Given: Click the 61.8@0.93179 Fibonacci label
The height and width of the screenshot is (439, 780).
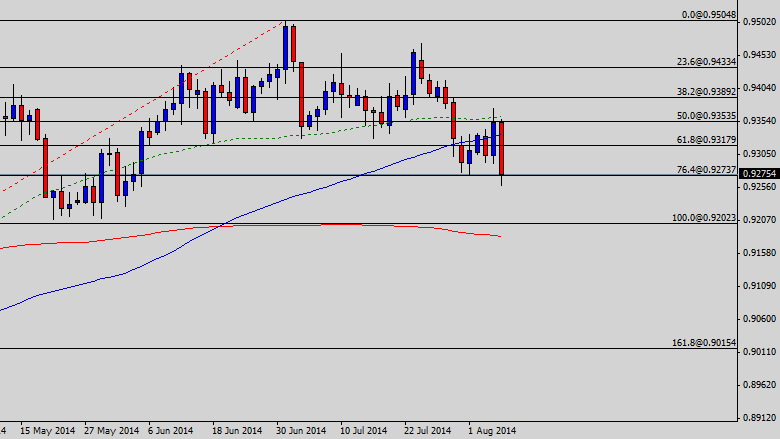Looking at the screenshot, I should (x=707, y=139).
